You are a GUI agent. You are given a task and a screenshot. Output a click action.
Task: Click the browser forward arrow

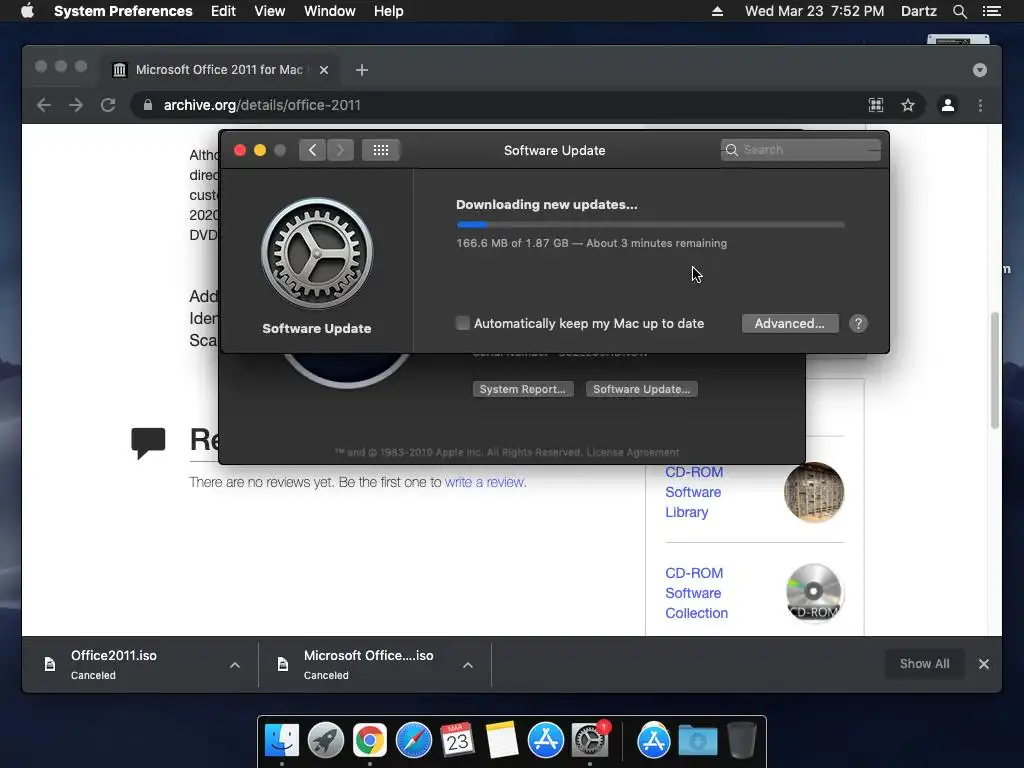tap(76, 105)
